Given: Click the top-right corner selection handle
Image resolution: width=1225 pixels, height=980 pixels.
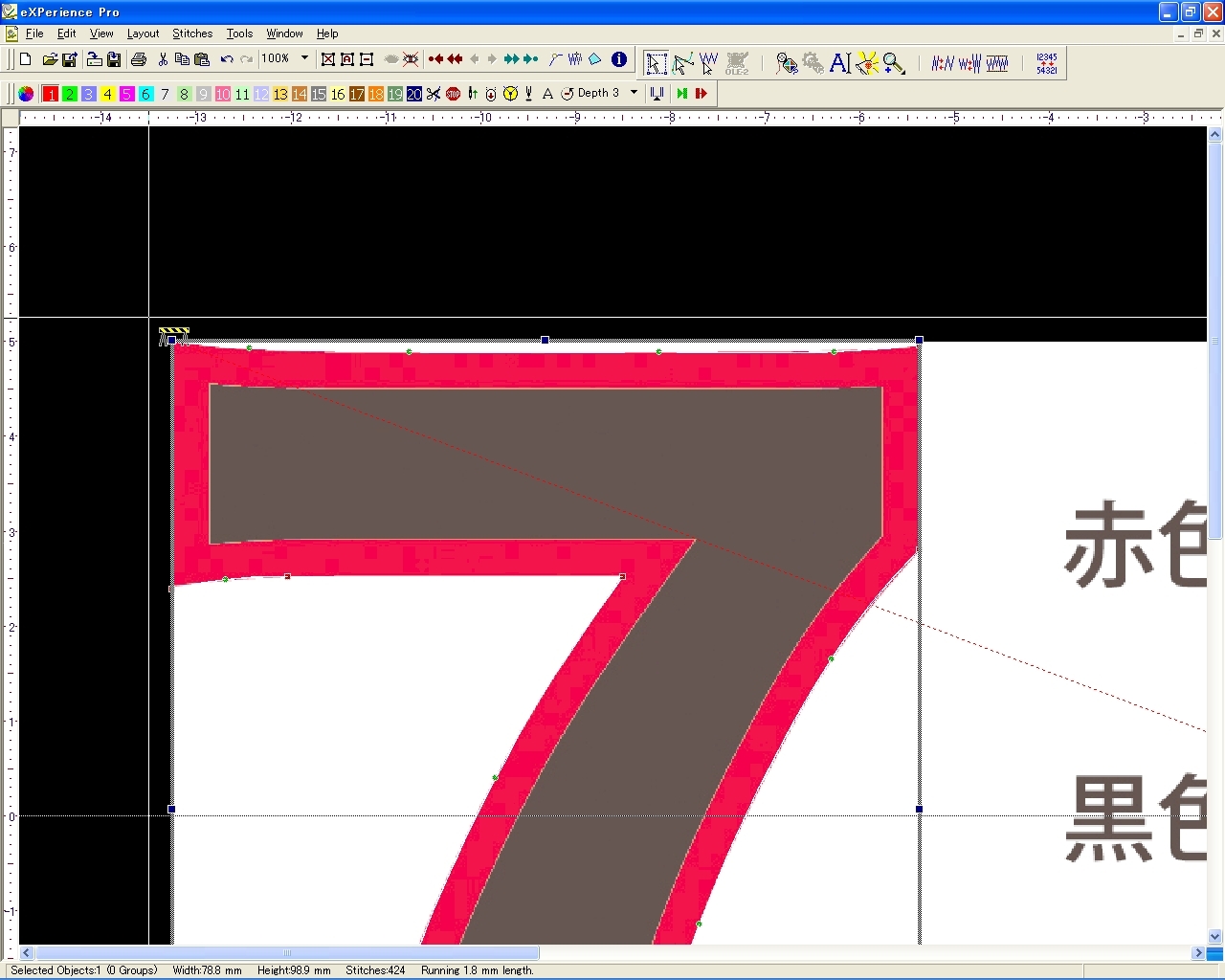Looking at the screenshot, I should 920,340.
